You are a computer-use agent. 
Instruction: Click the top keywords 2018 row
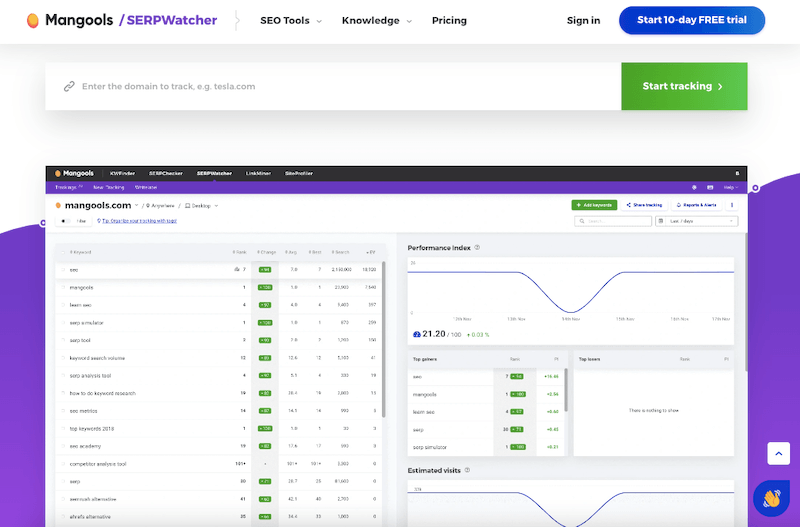pyautogui.click(x=218, y=429)
